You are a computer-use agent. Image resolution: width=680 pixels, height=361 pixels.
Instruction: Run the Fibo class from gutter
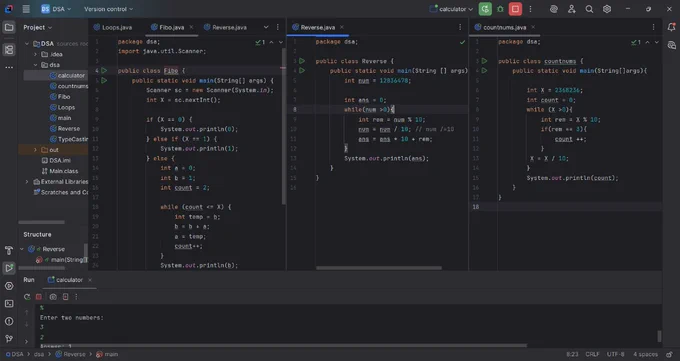(104, 70)
